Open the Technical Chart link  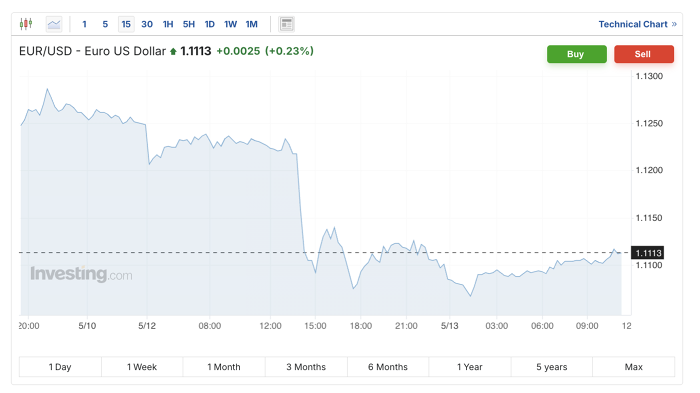point(633,24)
